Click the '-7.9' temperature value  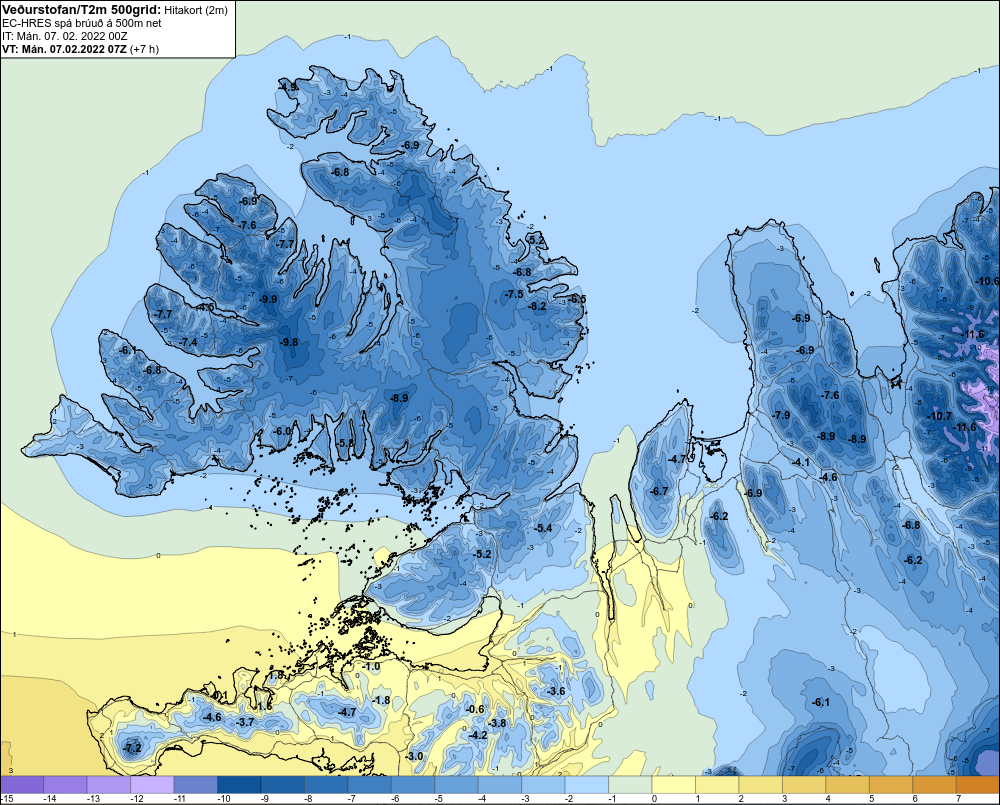tap(781, 415)
